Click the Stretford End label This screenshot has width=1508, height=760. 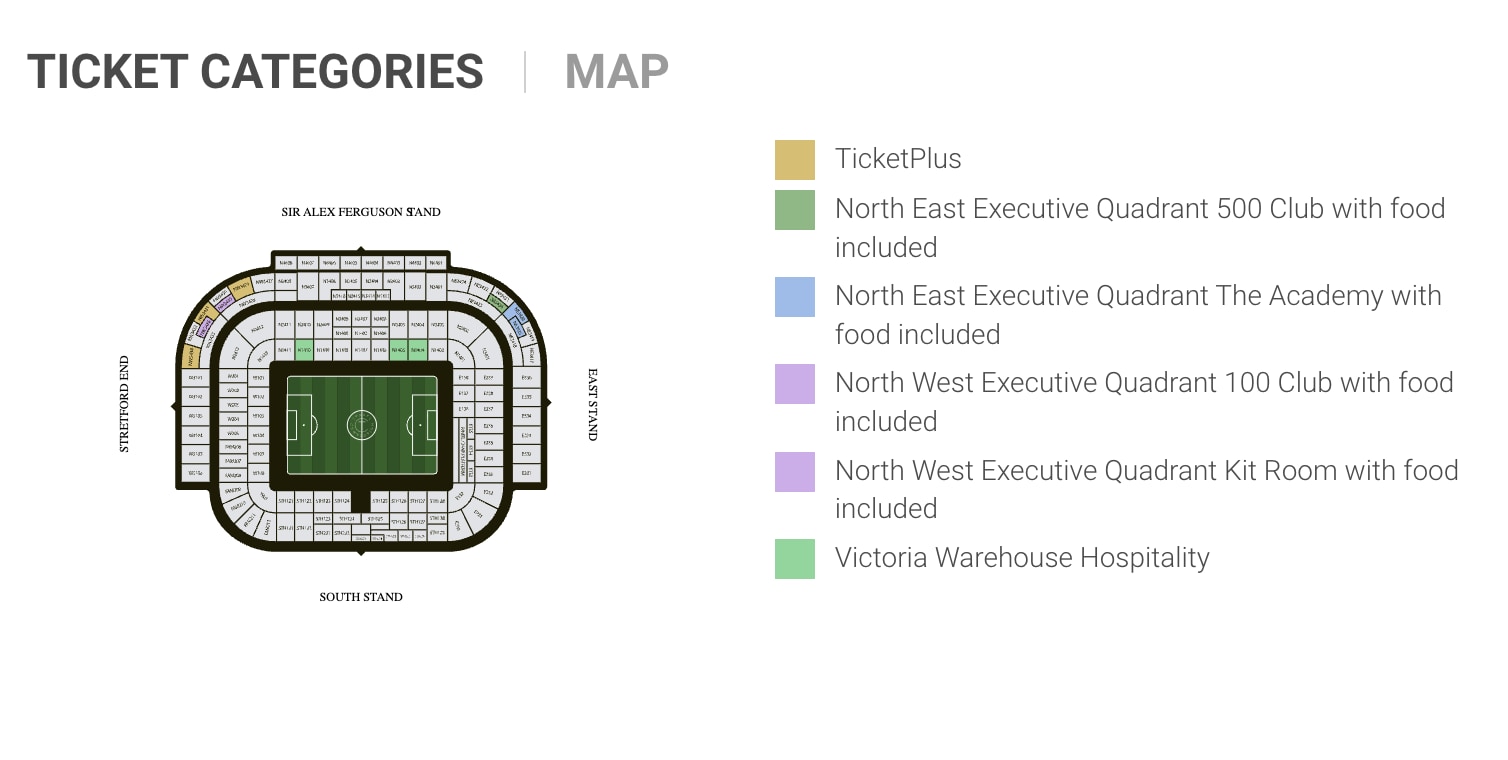tap(125, 404)
